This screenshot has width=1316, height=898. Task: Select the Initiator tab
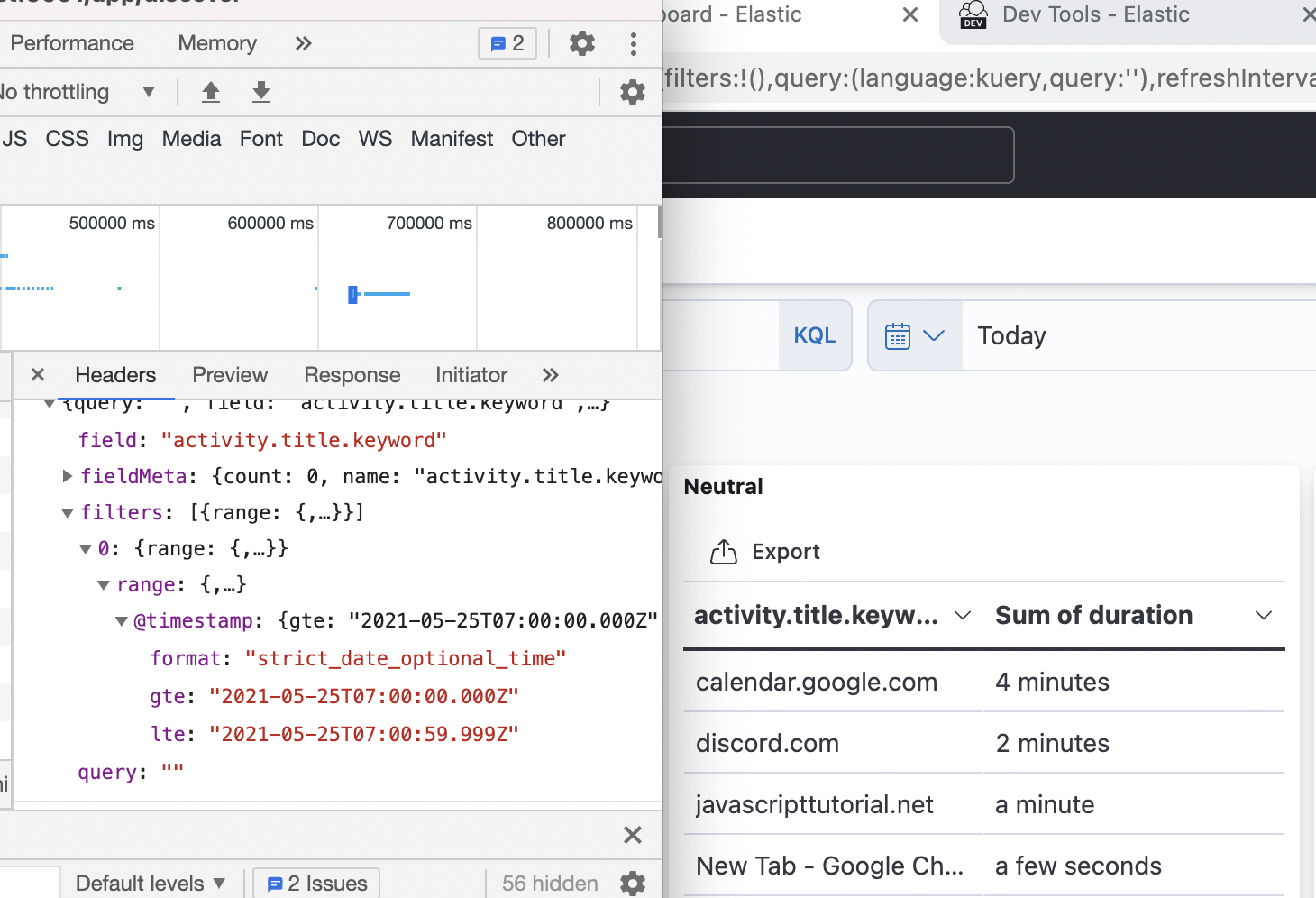pyautogui.click(x=471, y=375)
